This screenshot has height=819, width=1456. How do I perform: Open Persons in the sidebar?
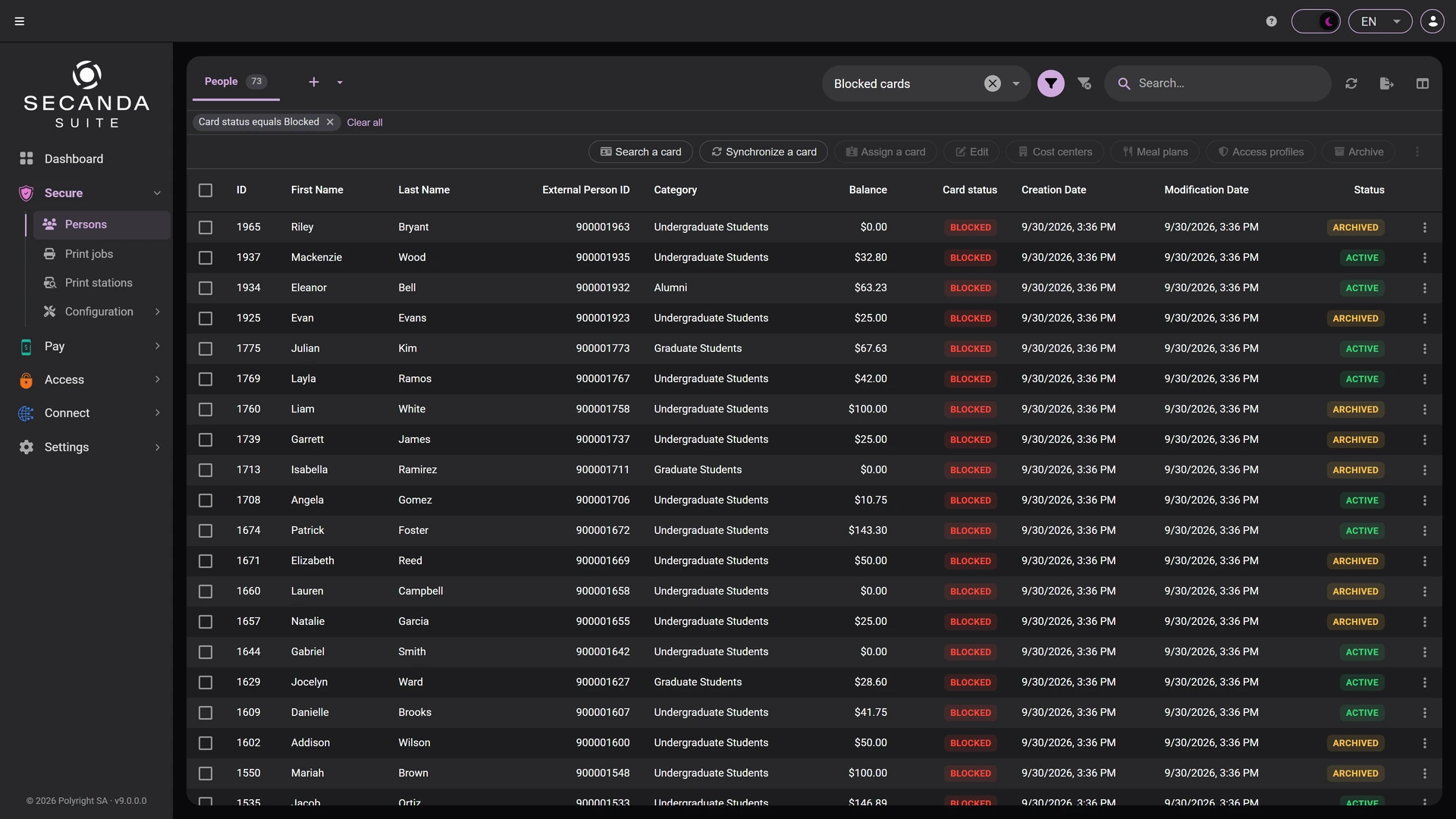pos(102,224)
